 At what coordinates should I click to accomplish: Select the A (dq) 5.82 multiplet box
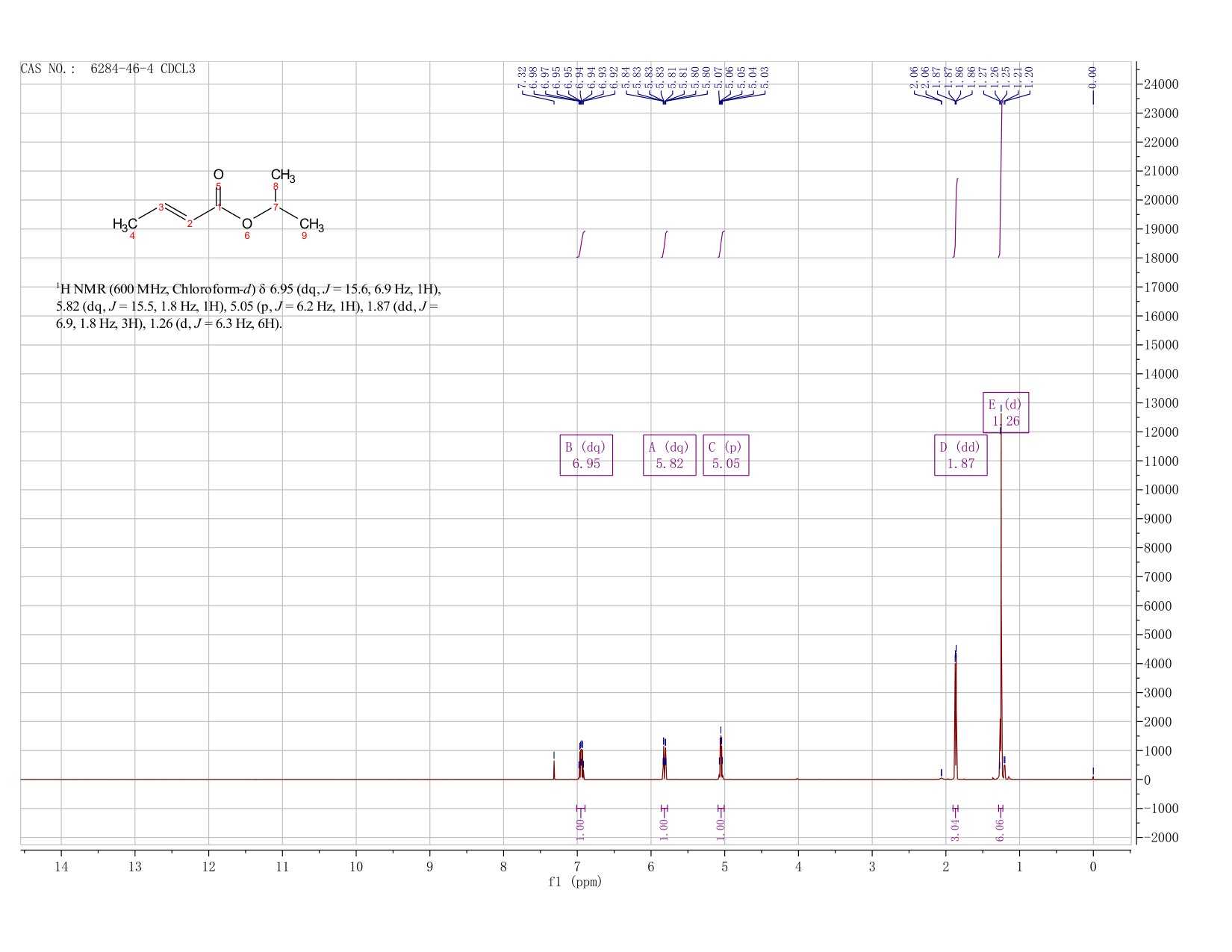(670, 455)
